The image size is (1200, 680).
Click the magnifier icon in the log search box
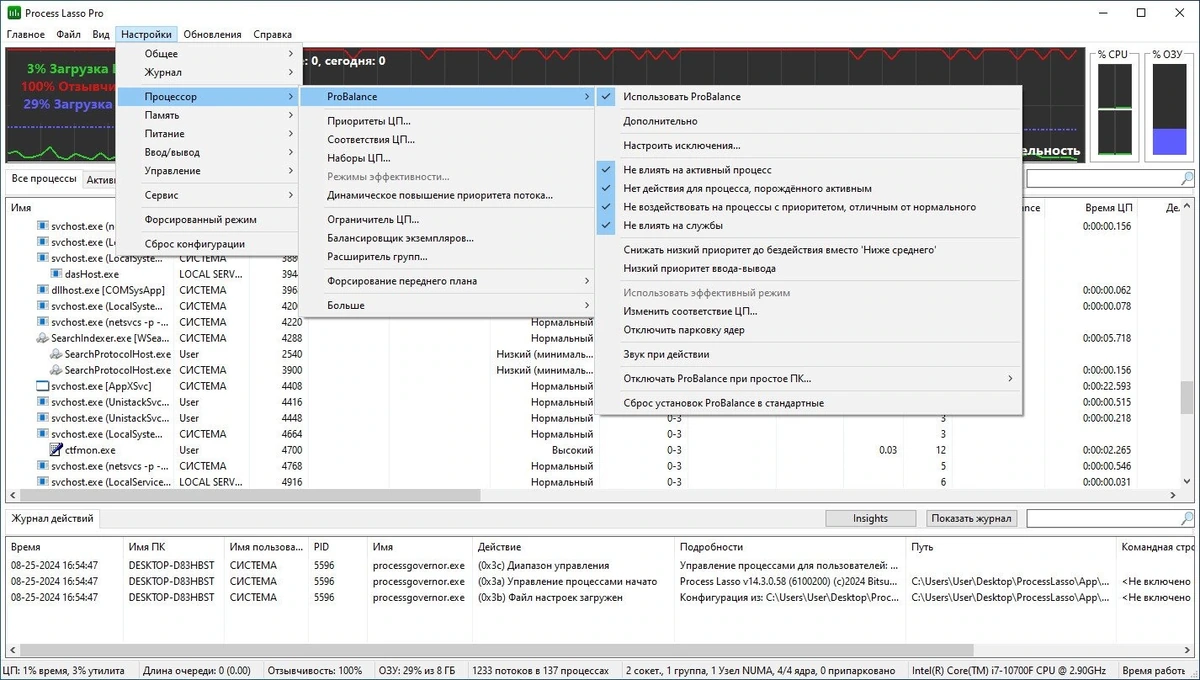[1187, 518]
